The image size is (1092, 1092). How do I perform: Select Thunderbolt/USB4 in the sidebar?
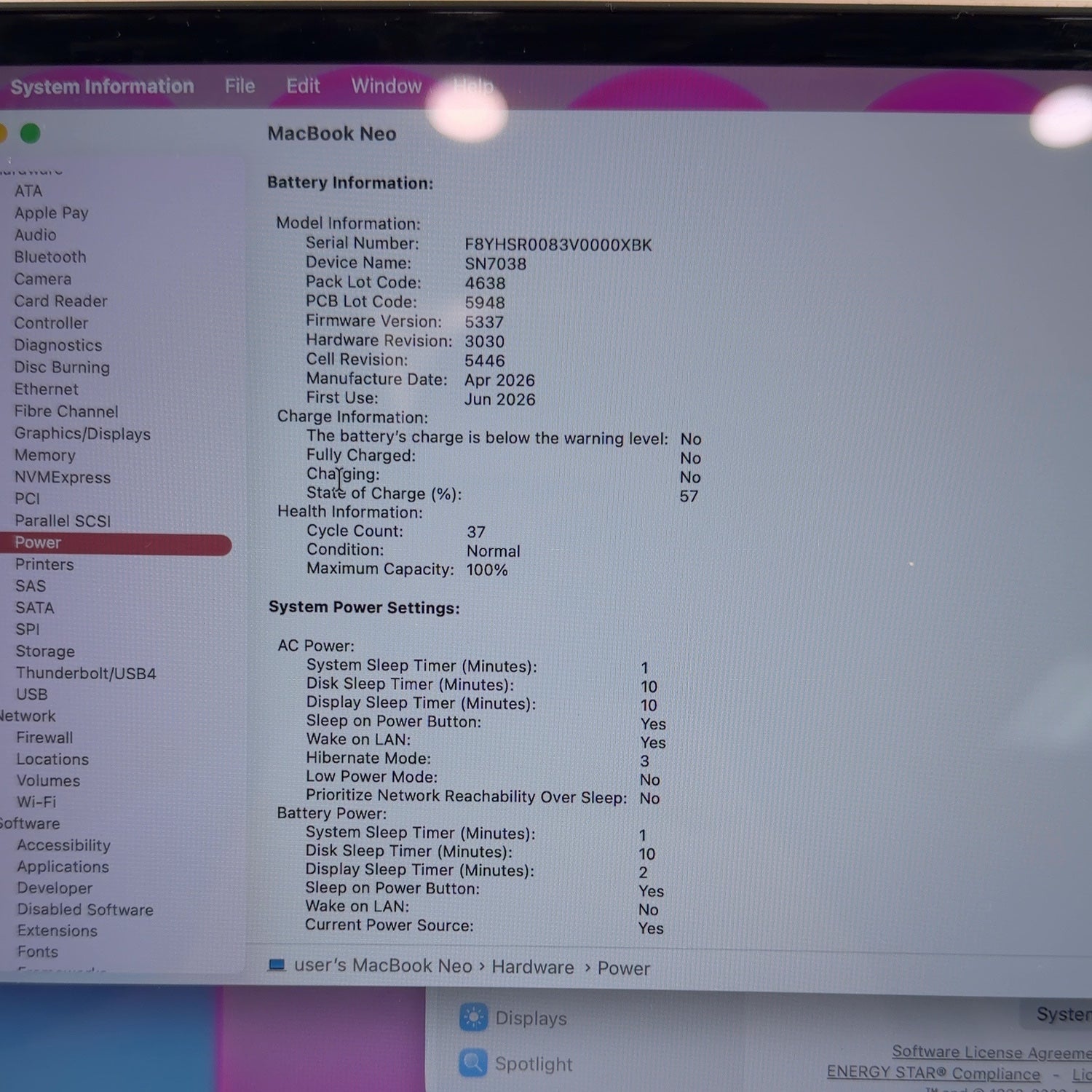86,673
